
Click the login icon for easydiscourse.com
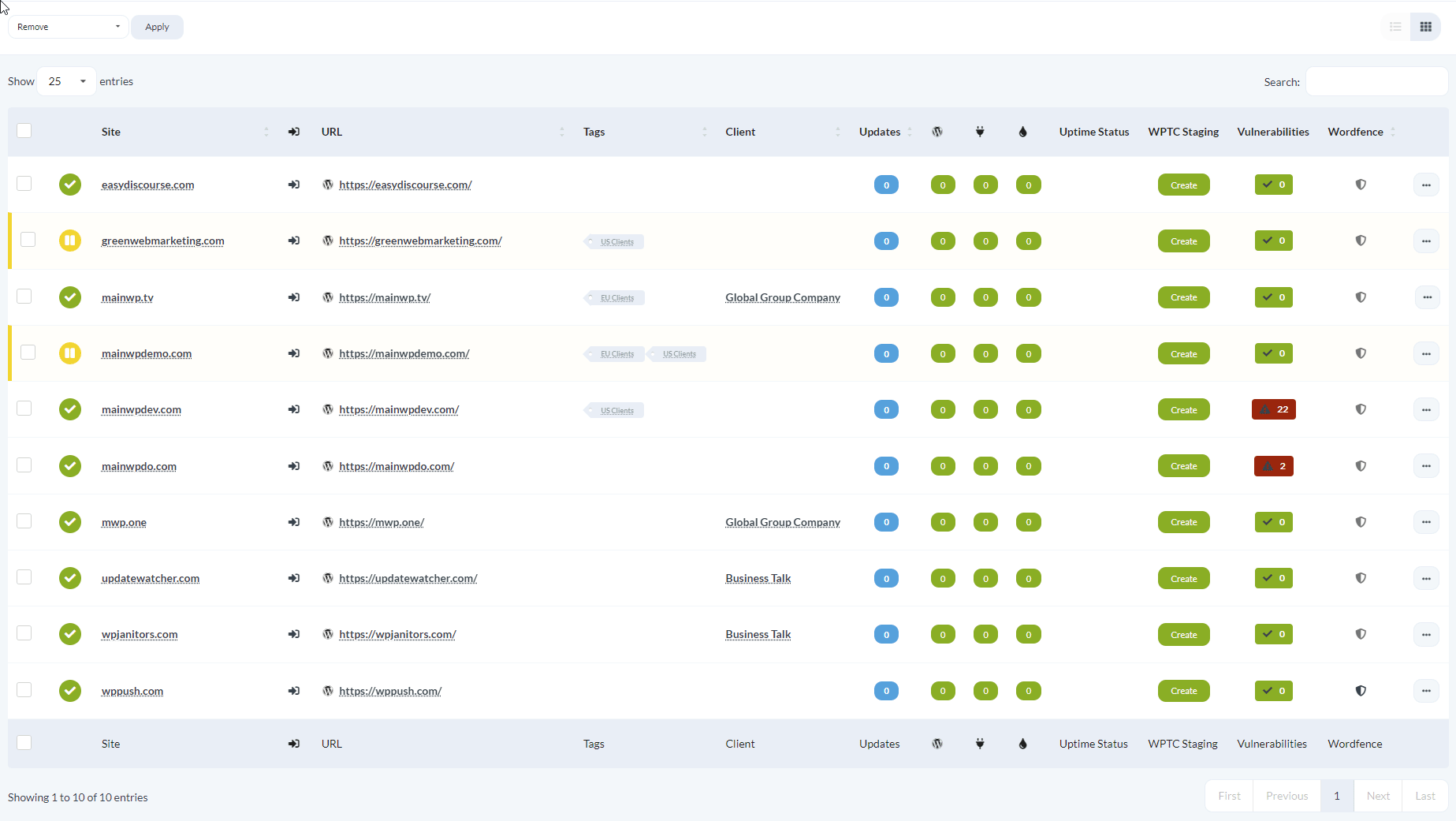(x=294, y=185)
